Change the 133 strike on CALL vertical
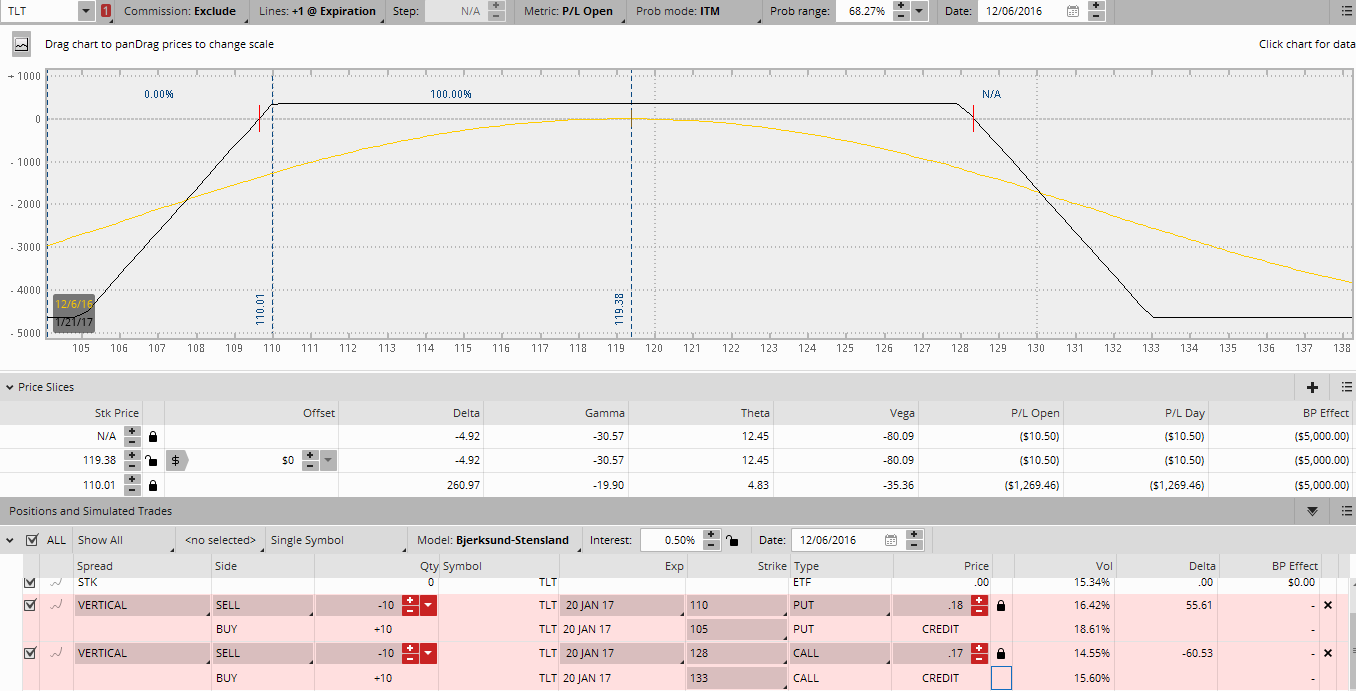This screenshot has width=1356, height=691. pyautogui.click(x=737, y=677)
